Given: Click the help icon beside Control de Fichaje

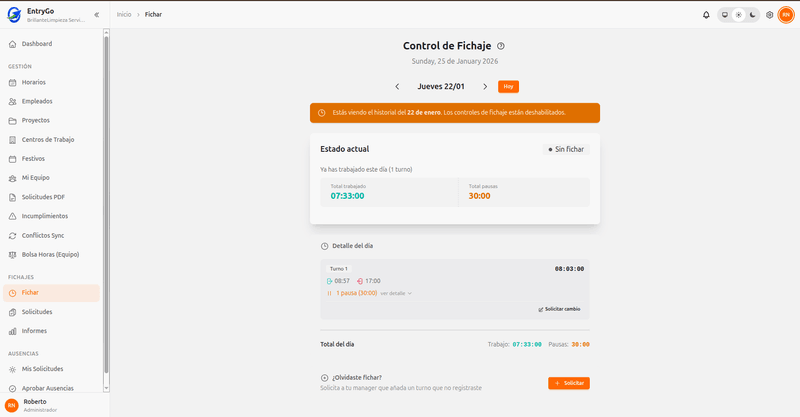Looking at the screenshot, I should [501, 46].
